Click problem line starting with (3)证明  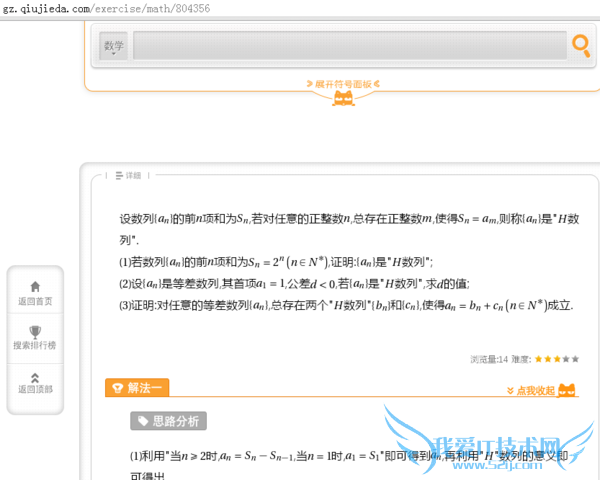point(346,305)
